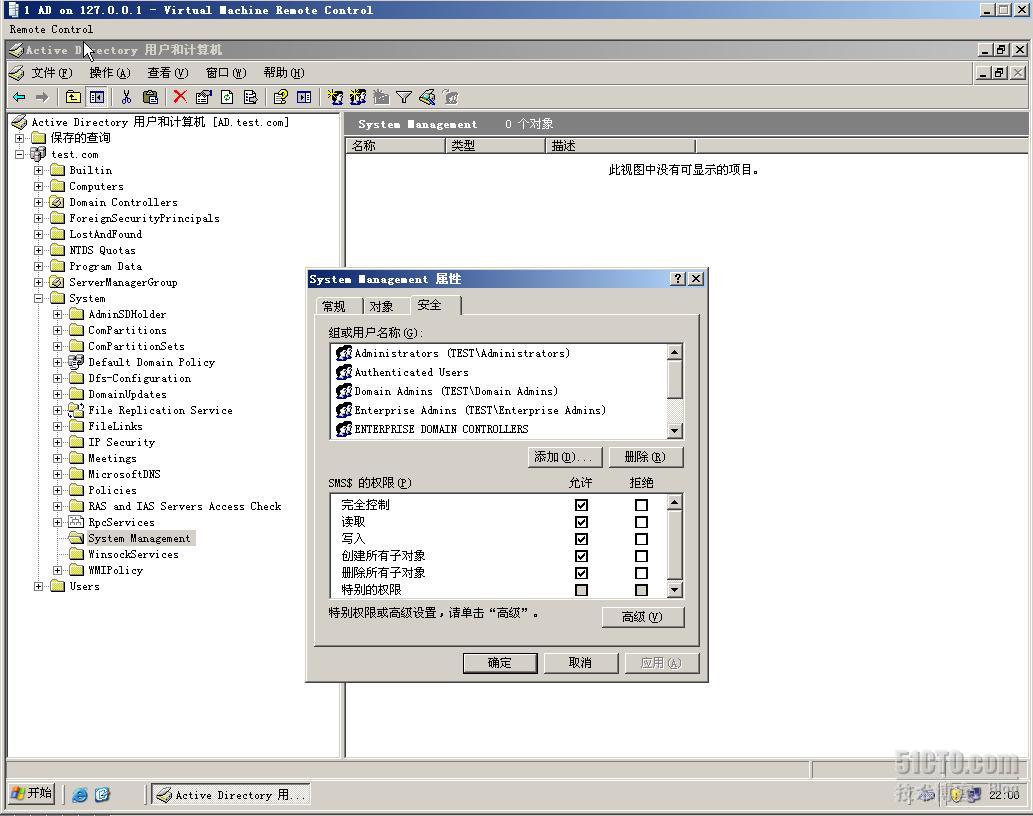The image size is (1033, 816).
Task: Expand the Computers container
Action: 38,186
